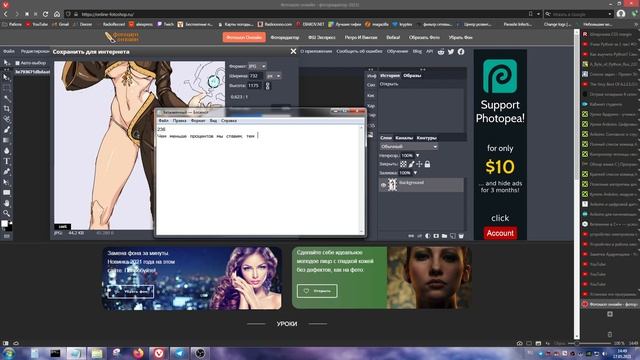Click the orange Фотошоп Онлайн button
Screen dimensions: 640x360
(244, 37)
